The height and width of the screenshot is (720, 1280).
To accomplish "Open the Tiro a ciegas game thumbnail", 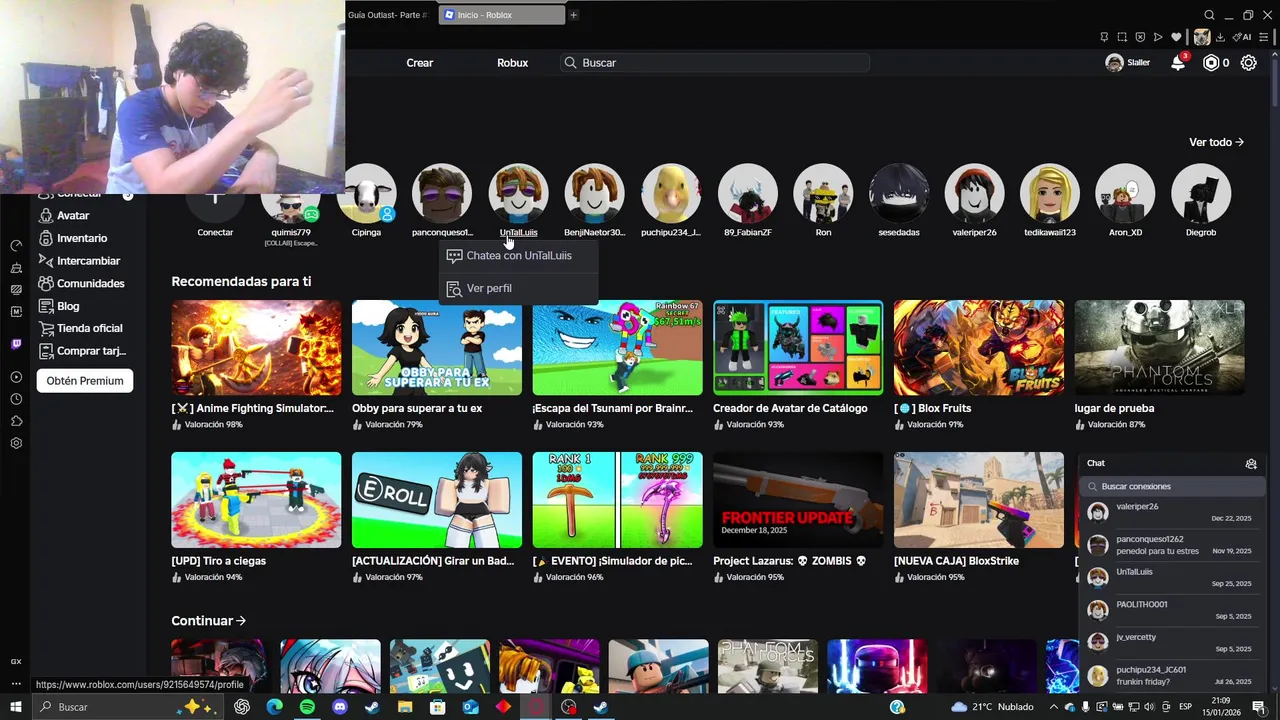I will 256,500.
